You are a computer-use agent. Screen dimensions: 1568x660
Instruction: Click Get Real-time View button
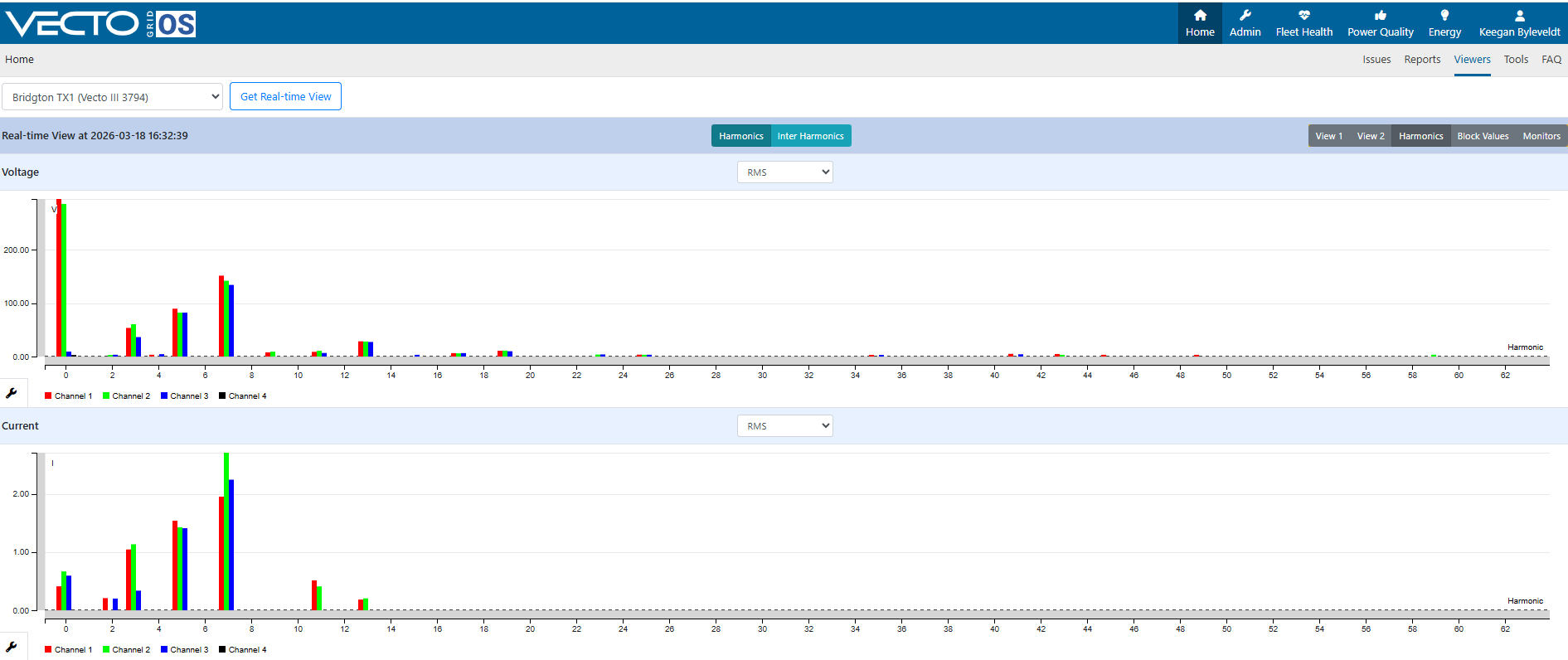tap(285, 96)
